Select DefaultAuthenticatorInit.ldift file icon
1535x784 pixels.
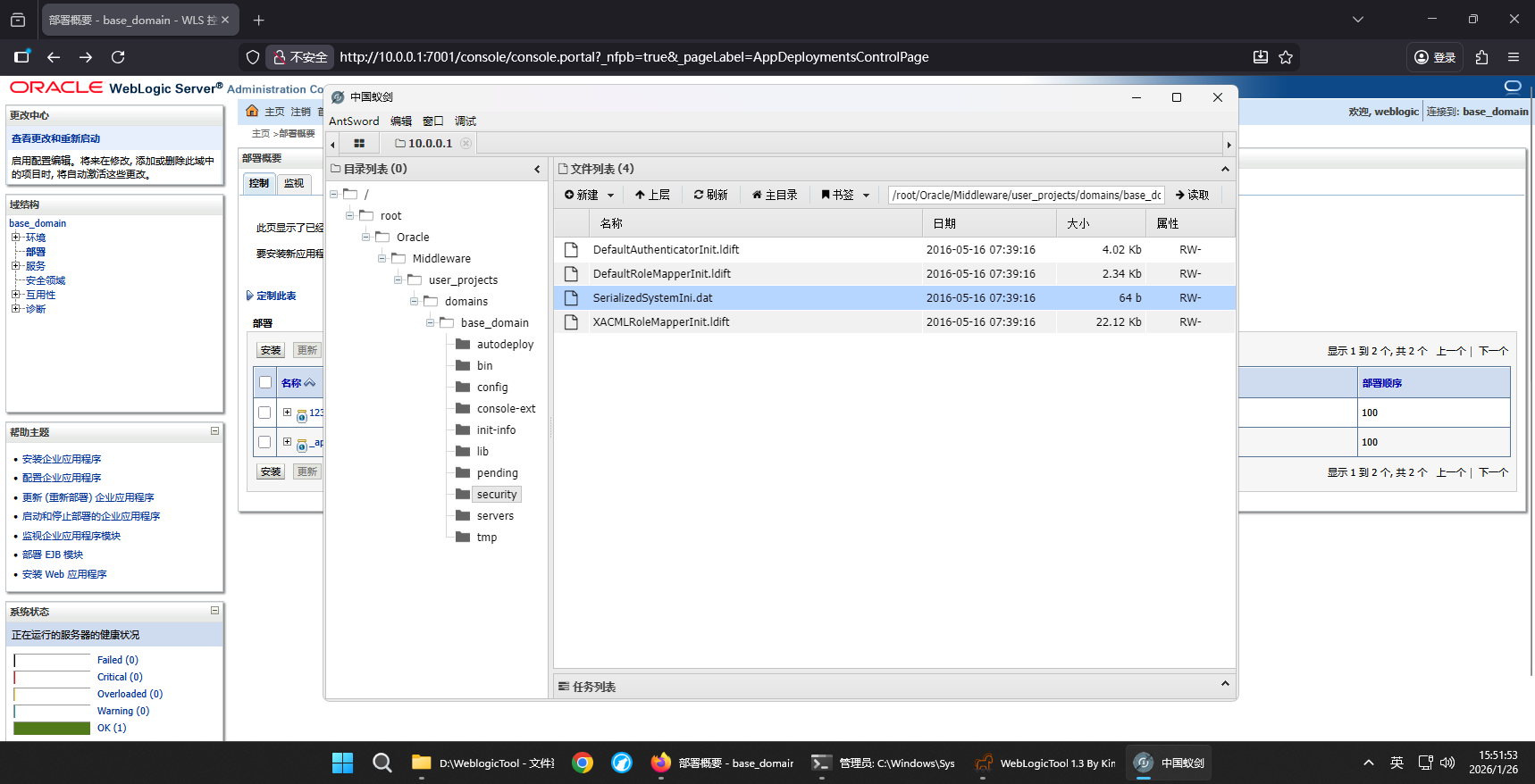point(571,250)
